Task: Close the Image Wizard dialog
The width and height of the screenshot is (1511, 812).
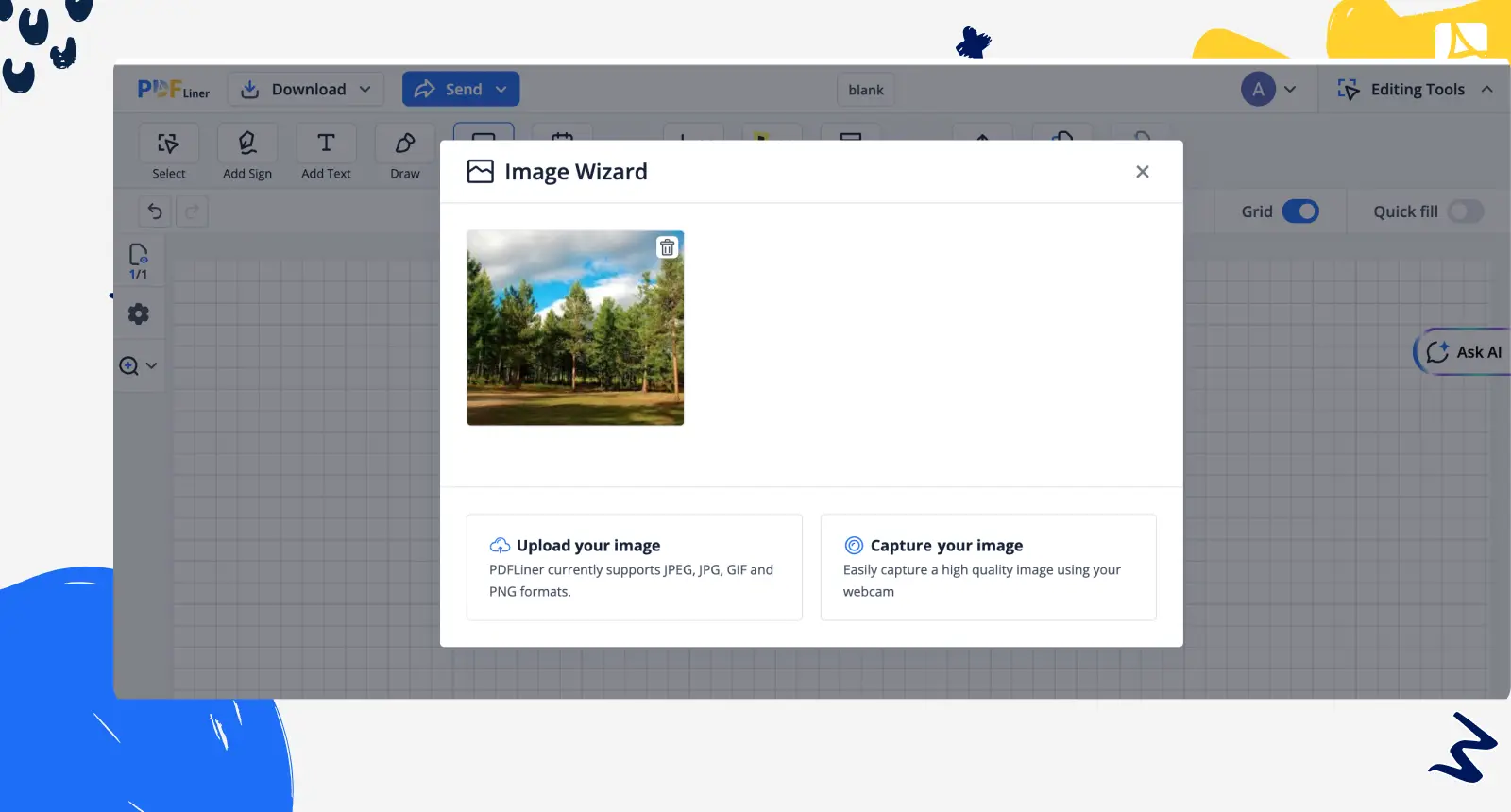Action: pyautogui.click(x=1143, y=172)
